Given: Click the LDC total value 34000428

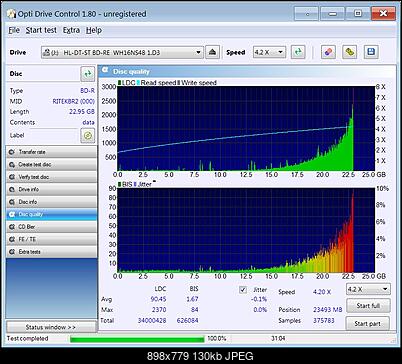Looking at the screenshot, I should pos(152,320).
